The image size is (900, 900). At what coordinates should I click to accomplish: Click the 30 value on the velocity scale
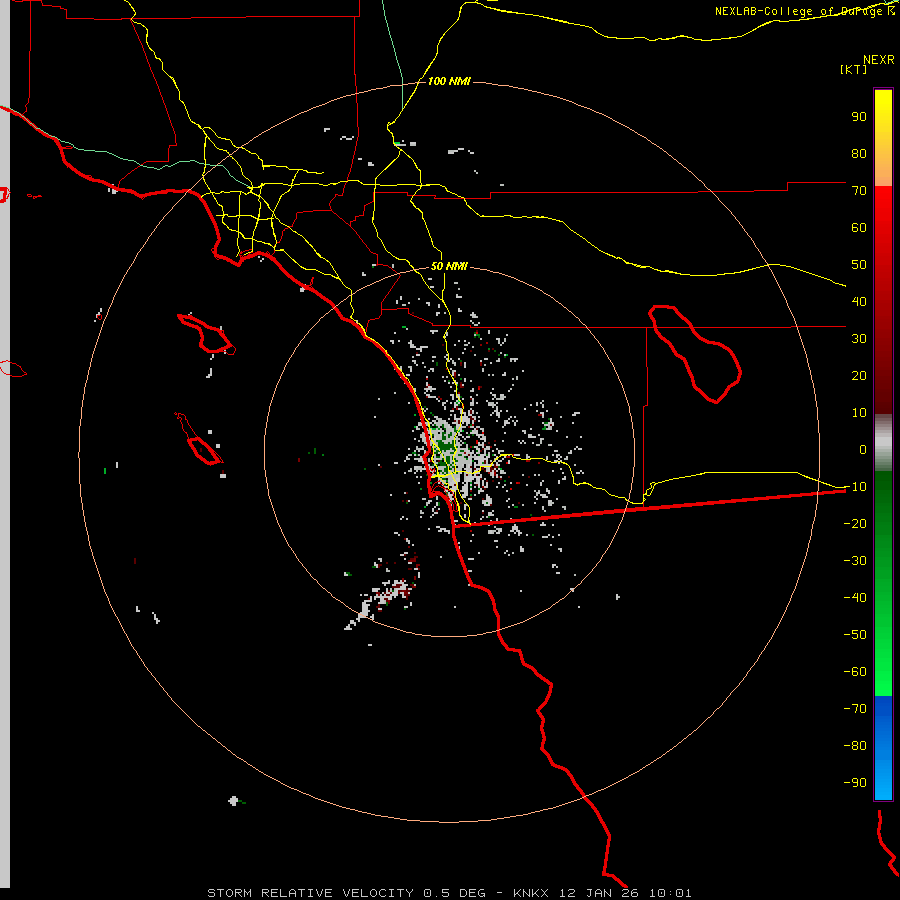(859, 339)
